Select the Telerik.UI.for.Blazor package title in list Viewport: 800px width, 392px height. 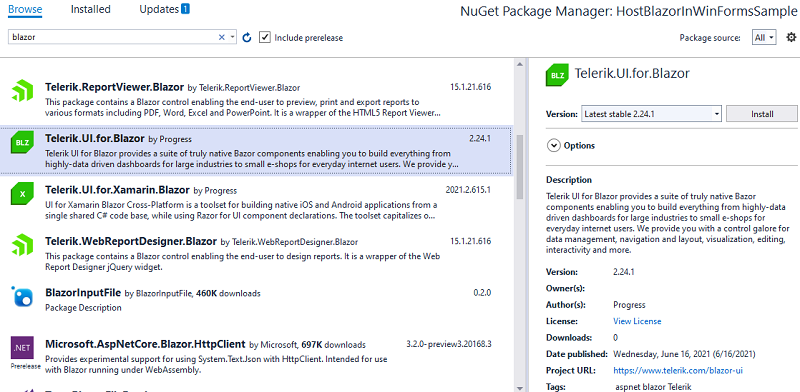point(94,138)
